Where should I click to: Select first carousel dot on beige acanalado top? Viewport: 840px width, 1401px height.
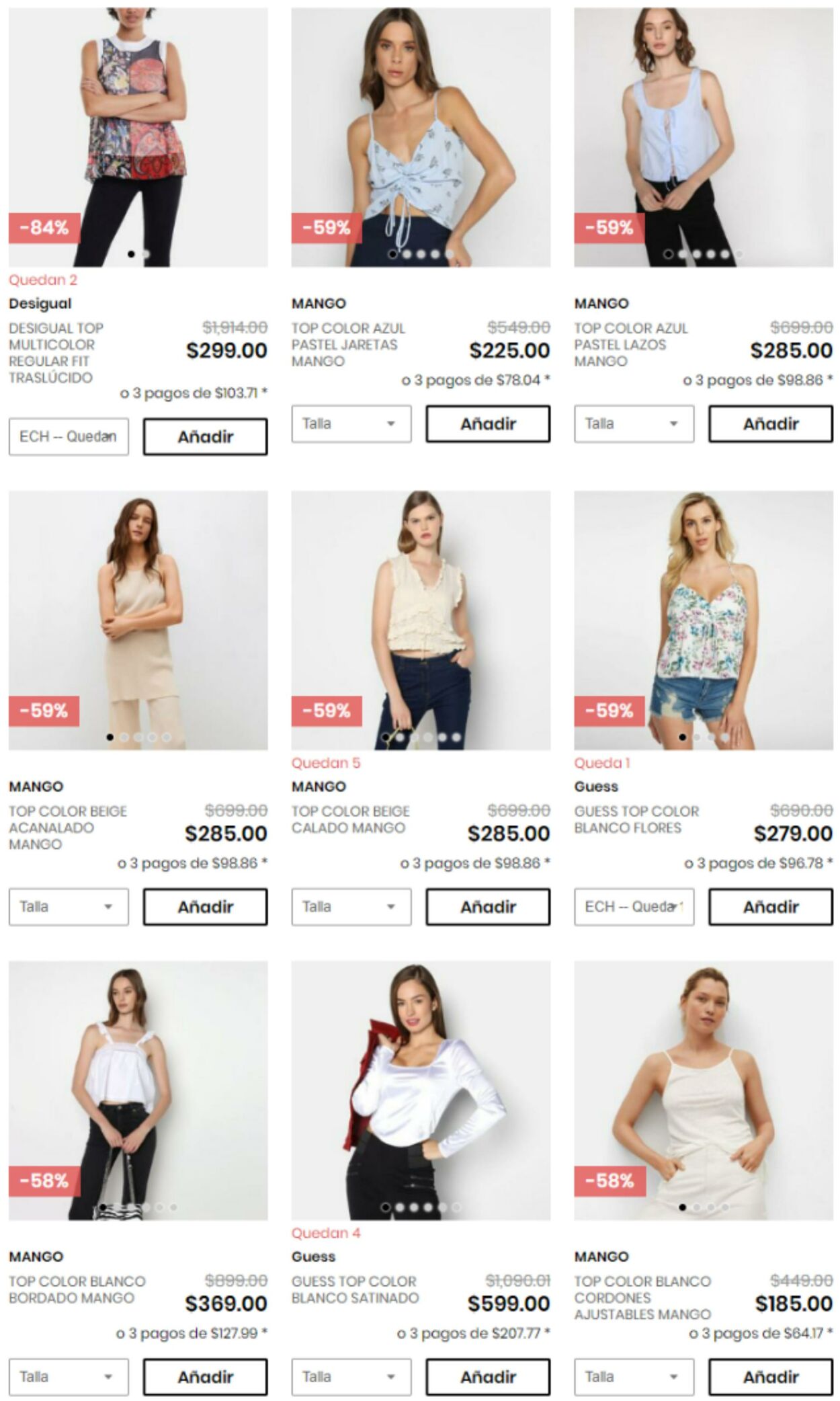[110, 737]
